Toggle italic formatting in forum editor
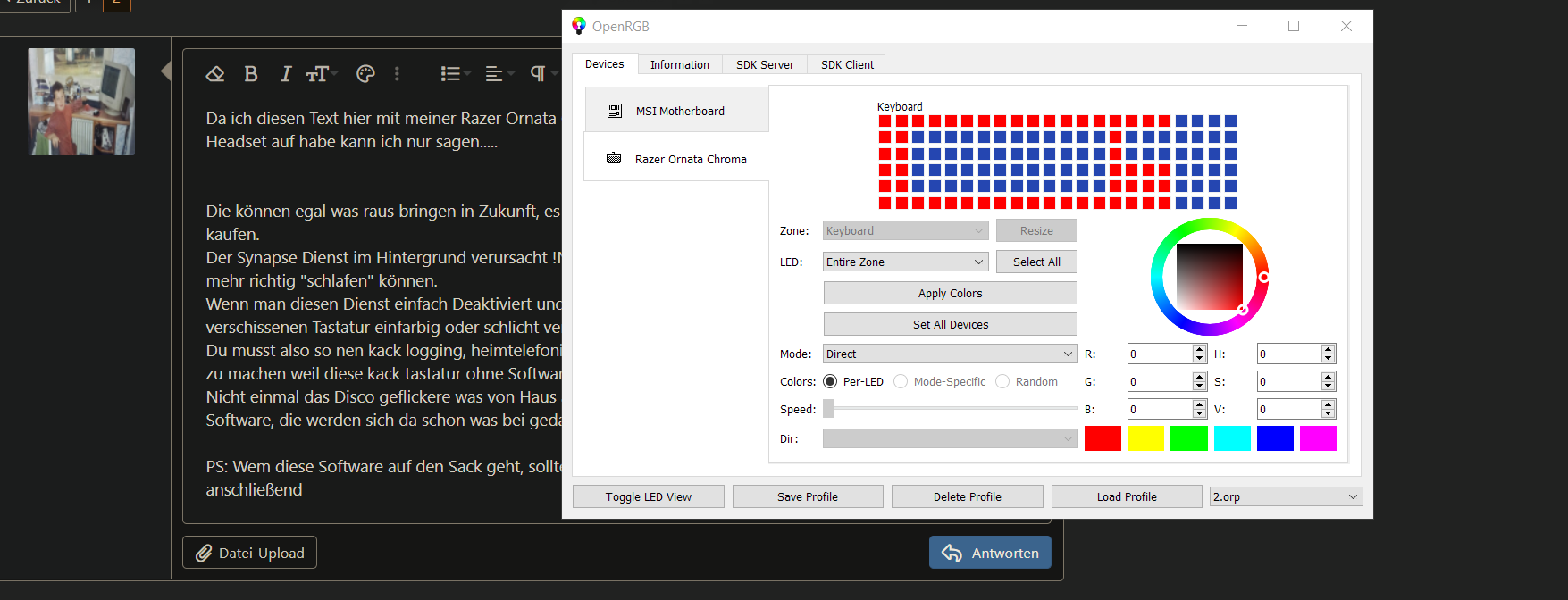The image size is (1568, 600). tap(286, 74)
